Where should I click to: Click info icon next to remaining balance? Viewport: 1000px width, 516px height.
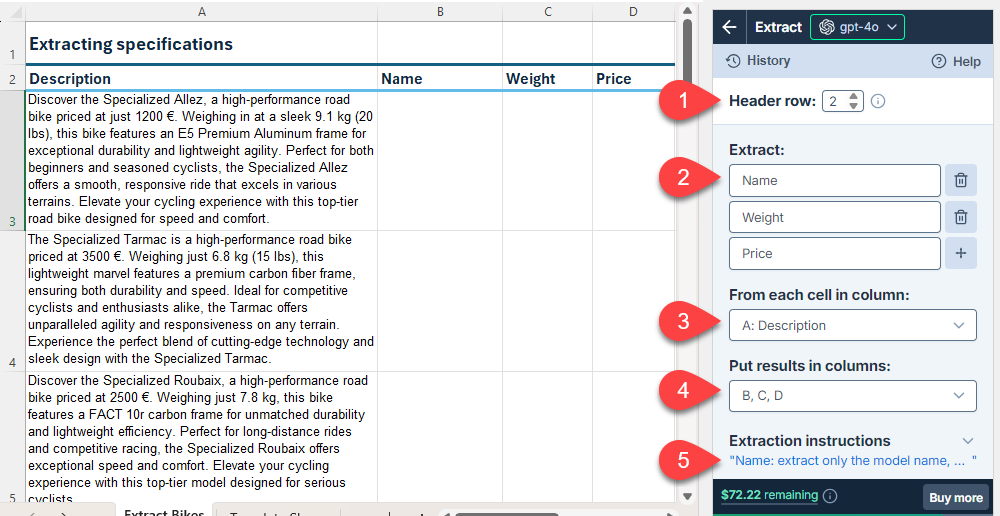point(830,496)
